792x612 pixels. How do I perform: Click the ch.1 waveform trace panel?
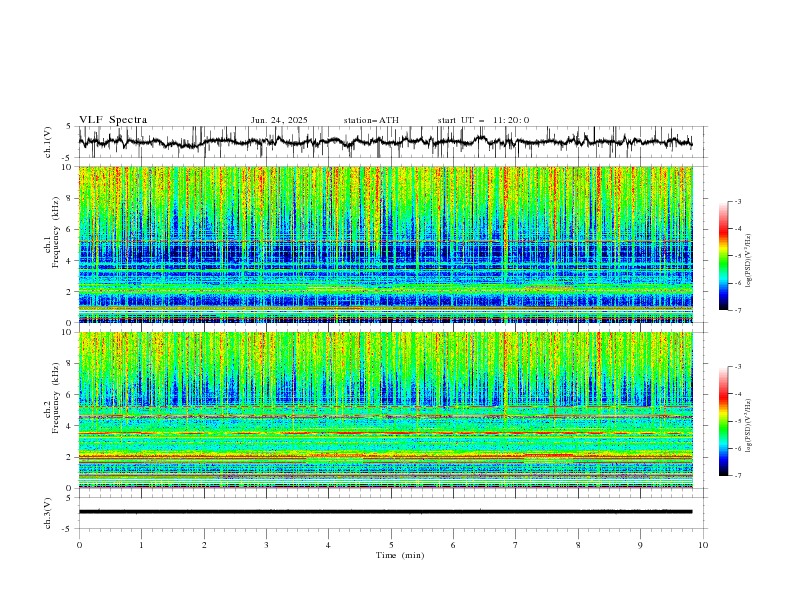coord(392,142)
